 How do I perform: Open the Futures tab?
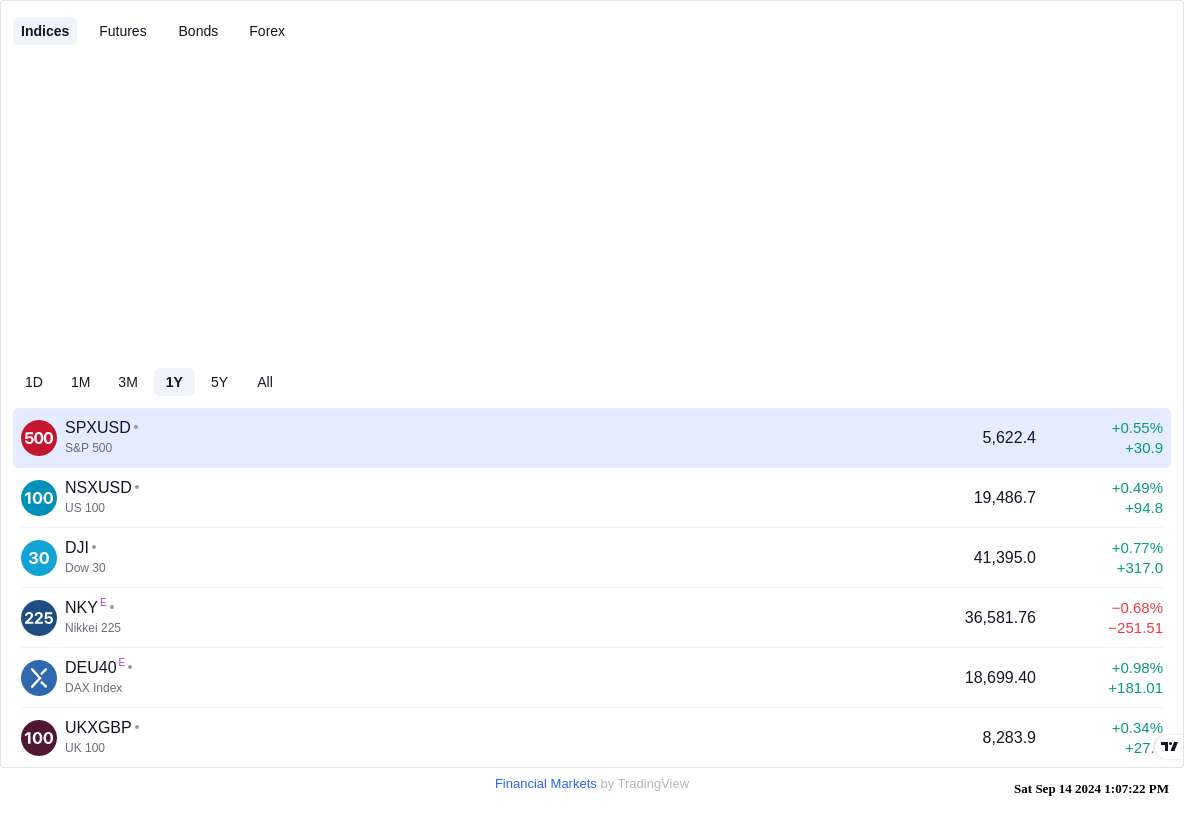[123, 31]
